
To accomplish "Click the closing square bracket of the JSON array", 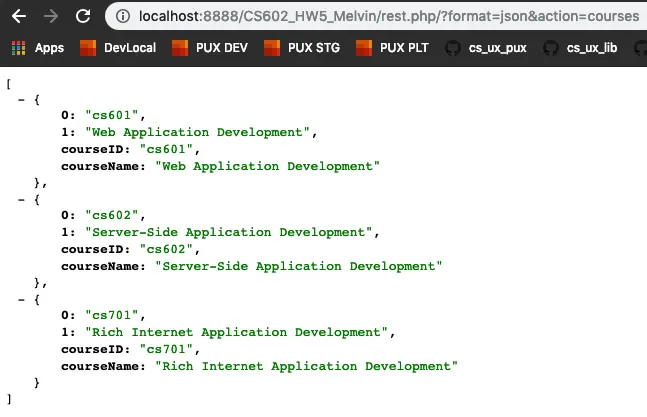I will click(9, 399).
